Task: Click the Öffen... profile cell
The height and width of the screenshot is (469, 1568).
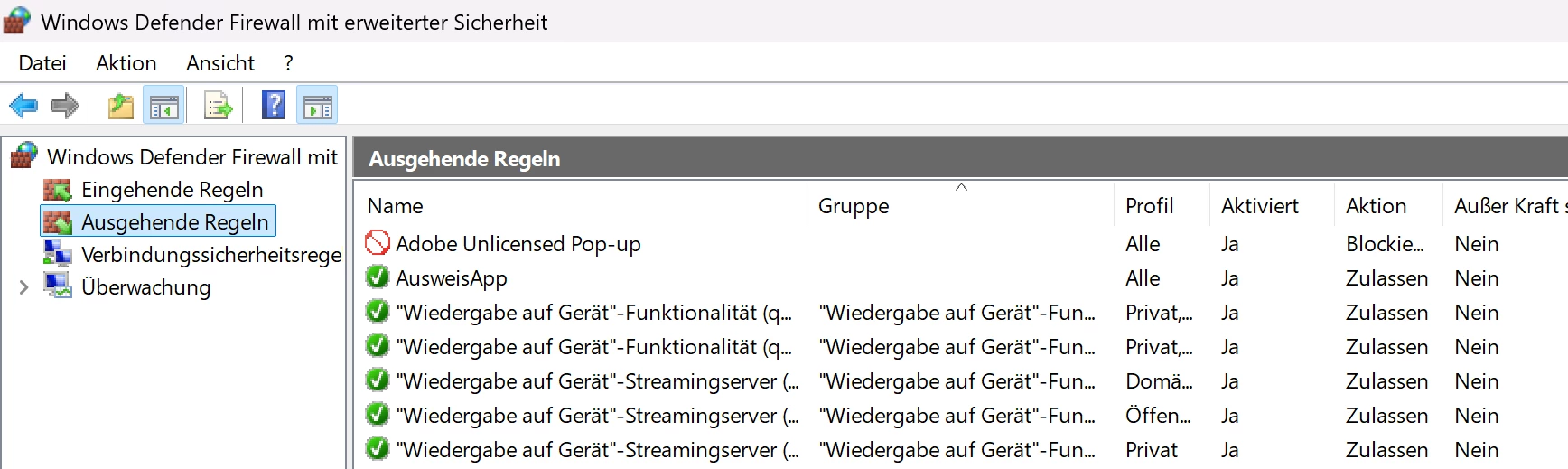Action: pos(1158,416)
